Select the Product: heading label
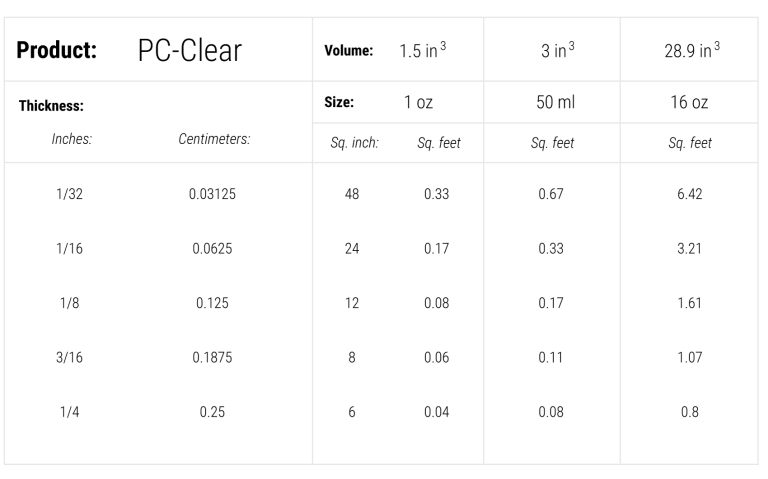The image size is (768, 479). [57, 51]
